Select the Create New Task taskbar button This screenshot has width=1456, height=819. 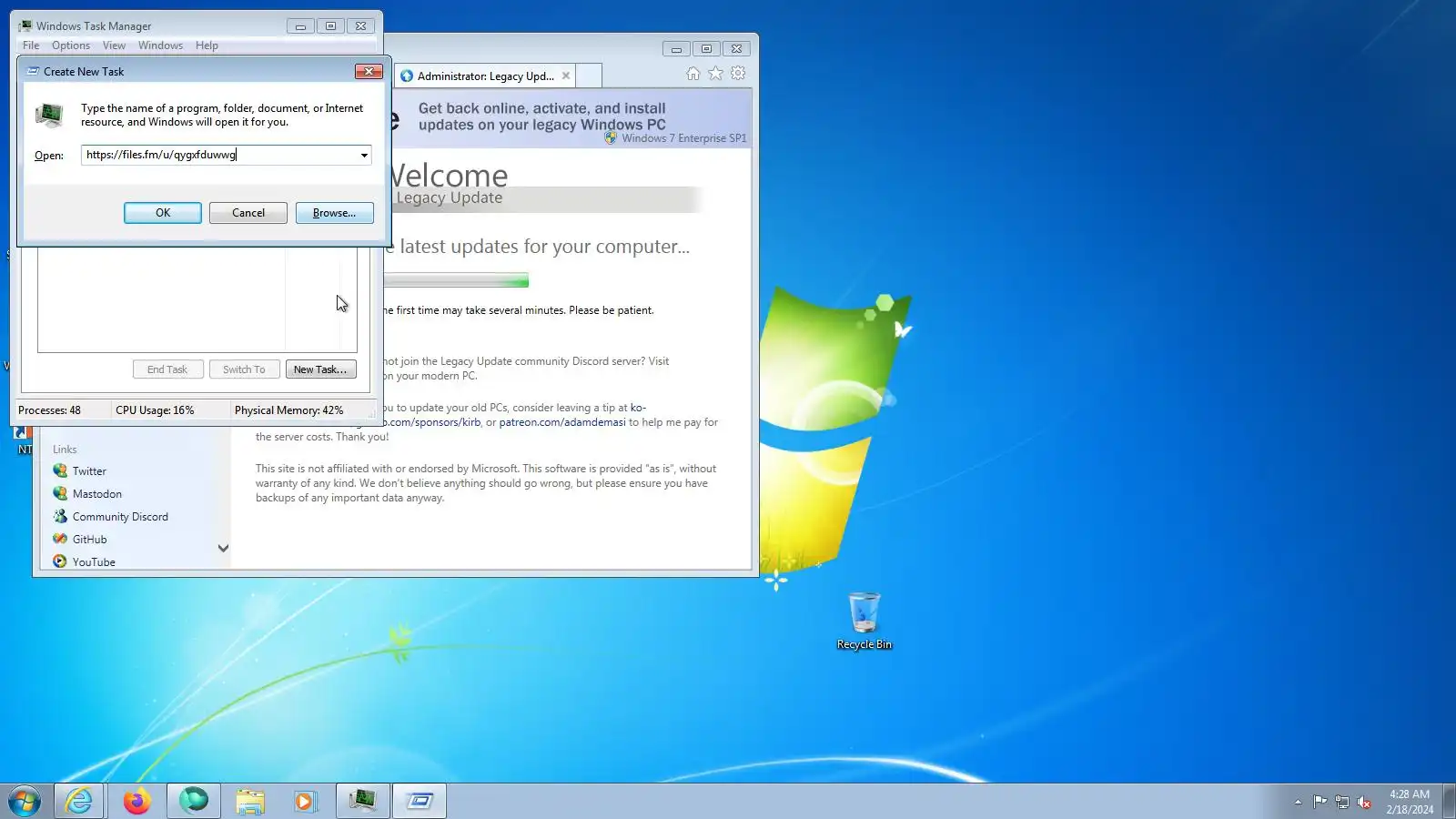click(x=420, y=802)
